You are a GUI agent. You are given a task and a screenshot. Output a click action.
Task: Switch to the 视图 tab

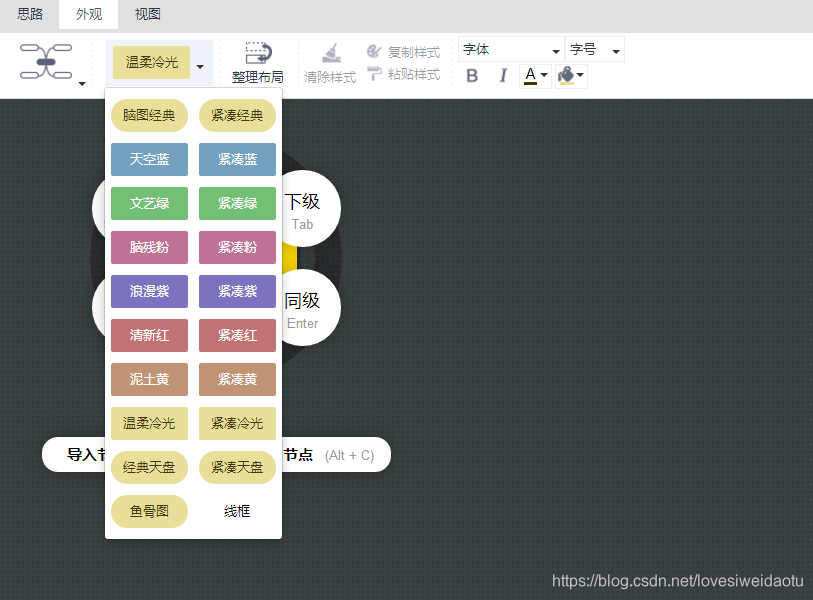coord(148,14)
